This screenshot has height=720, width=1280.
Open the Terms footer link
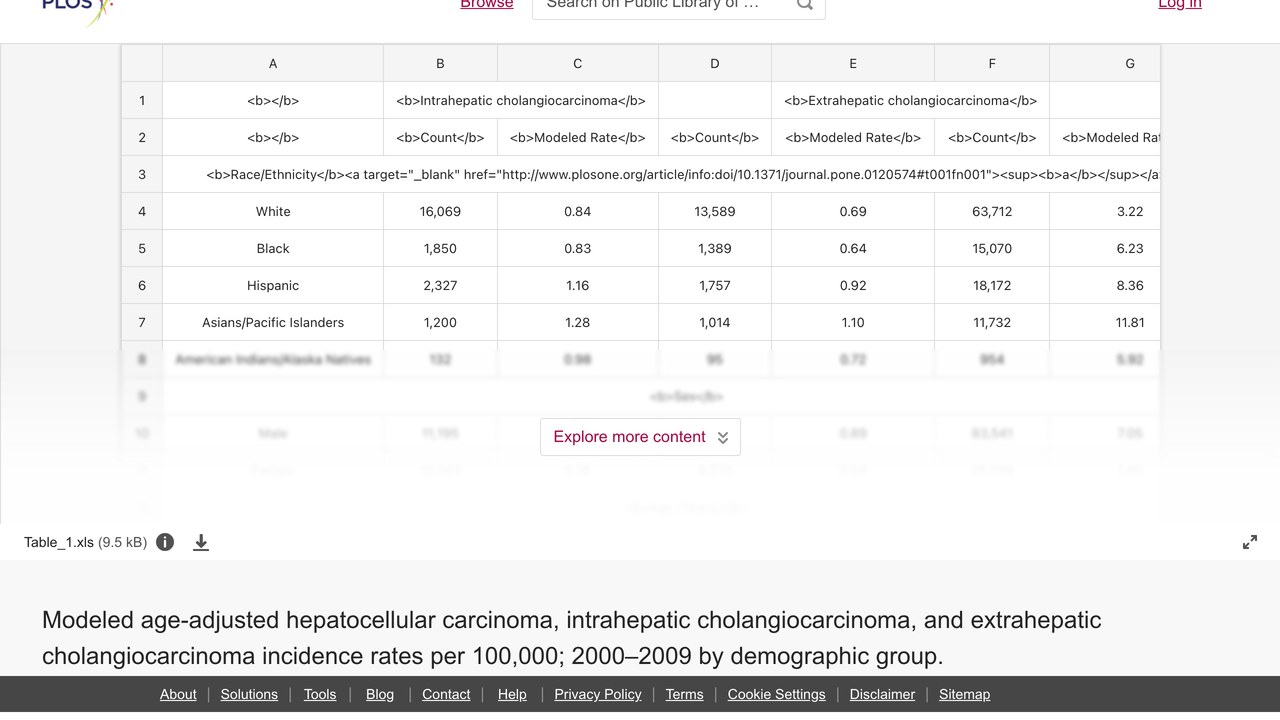pyautogui.click(x=685, y=694)
